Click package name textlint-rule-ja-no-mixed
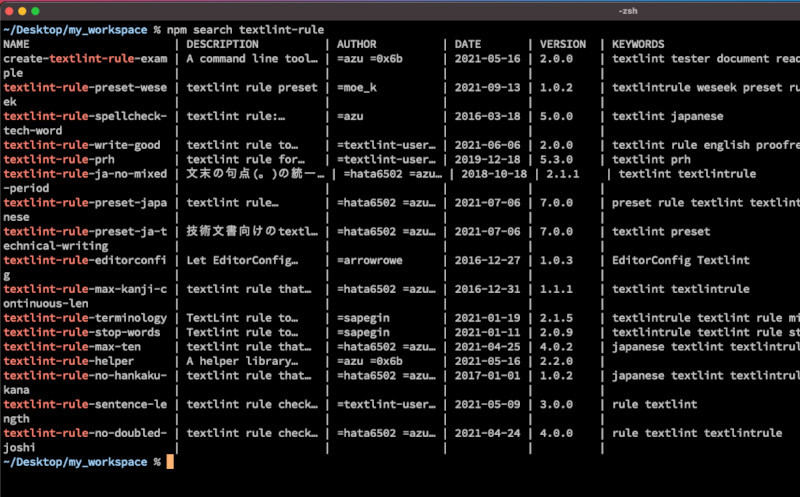The height and width of the screenshot is (497, 800). pos(85,173)
